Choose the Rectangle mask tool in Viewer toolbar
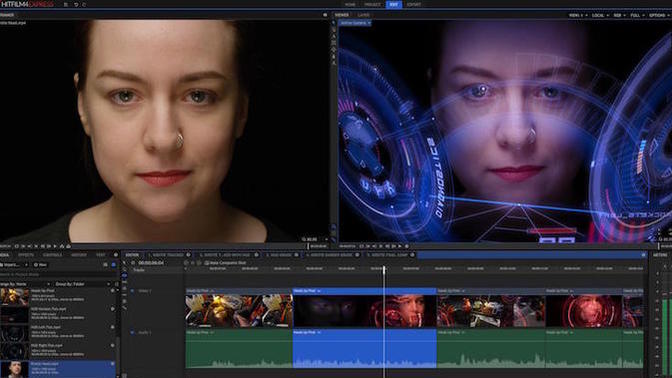This screenshot has width=672, height=378. (x=334, y=43)
